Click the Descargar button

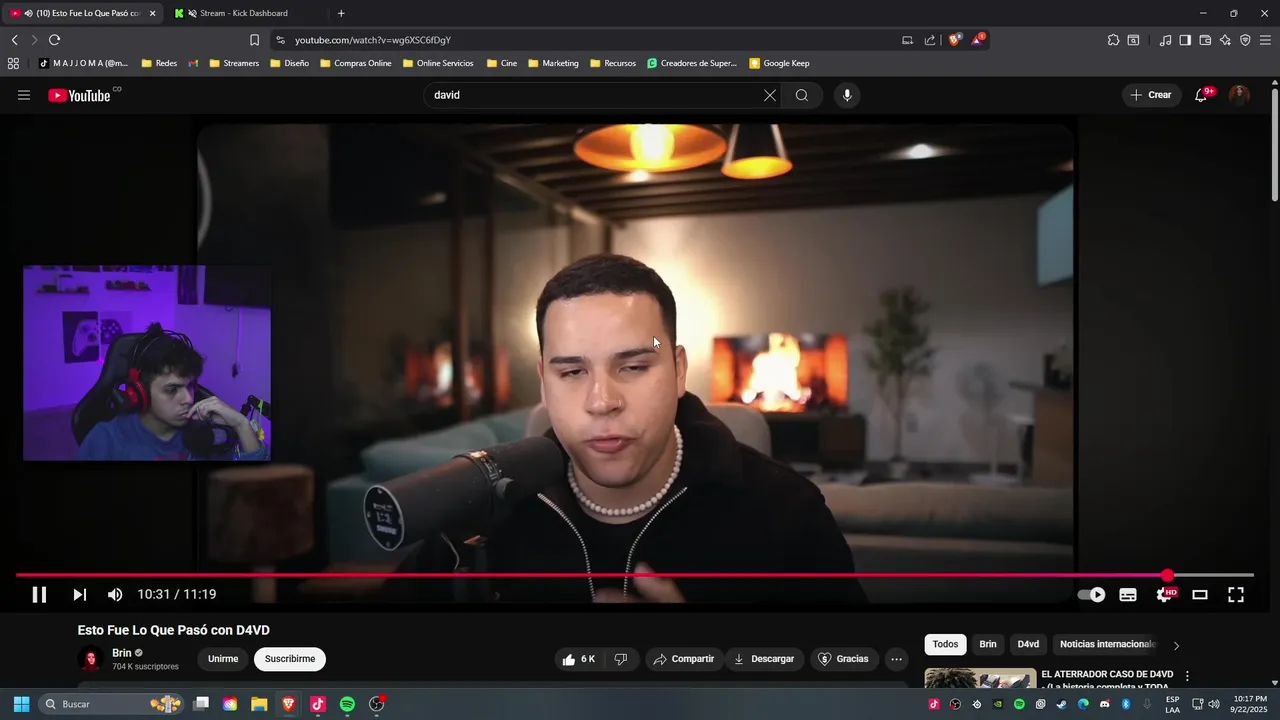click(x=764, y=659)
